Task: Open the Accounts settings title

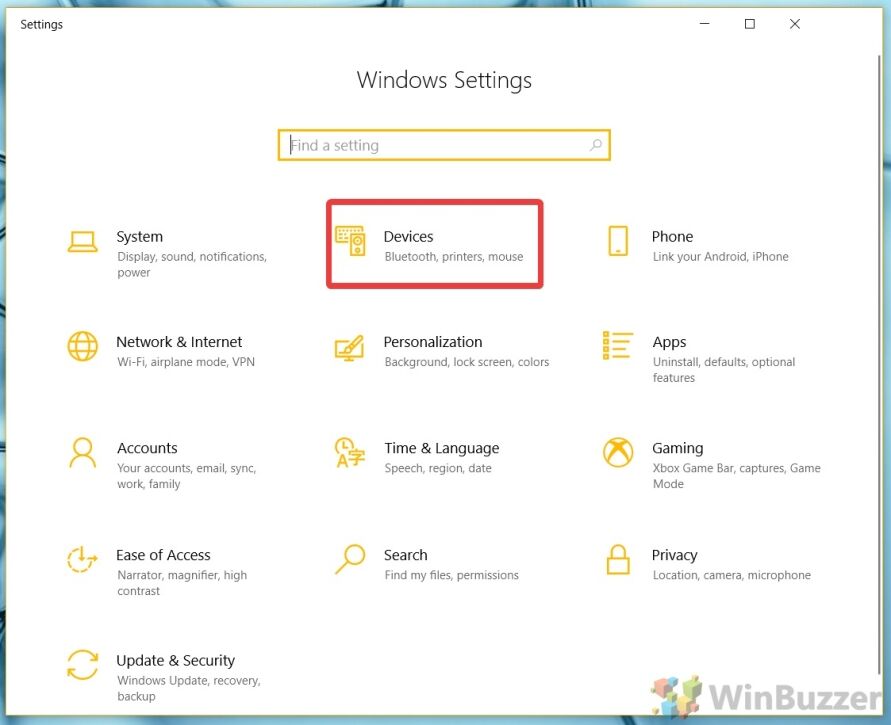Action: coord(147,448)
